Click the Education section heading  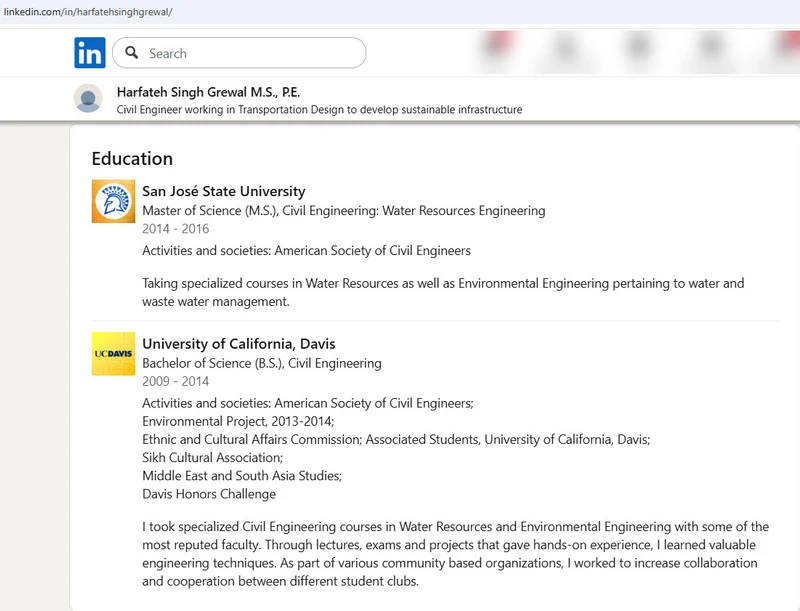point(132,158)
